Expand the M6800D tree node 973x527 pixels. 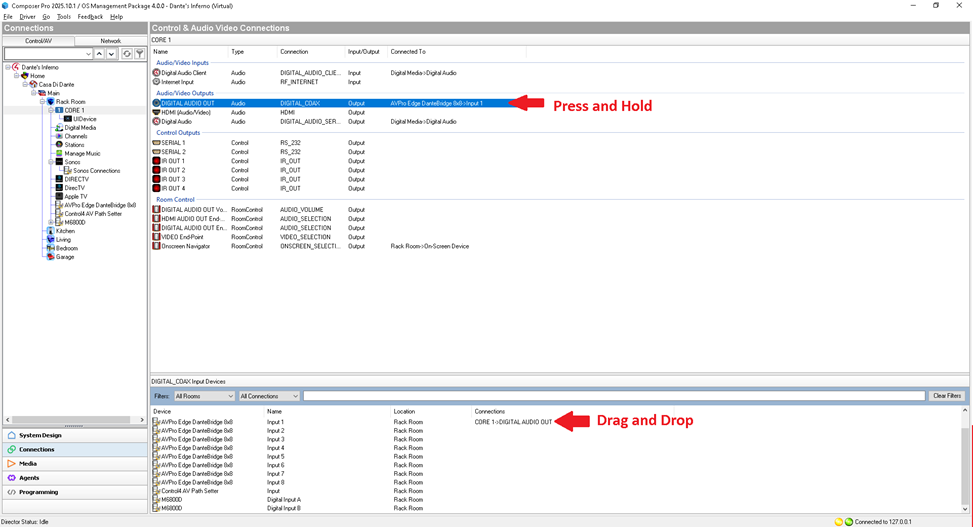pyautogui.click(x=51, y=222)
